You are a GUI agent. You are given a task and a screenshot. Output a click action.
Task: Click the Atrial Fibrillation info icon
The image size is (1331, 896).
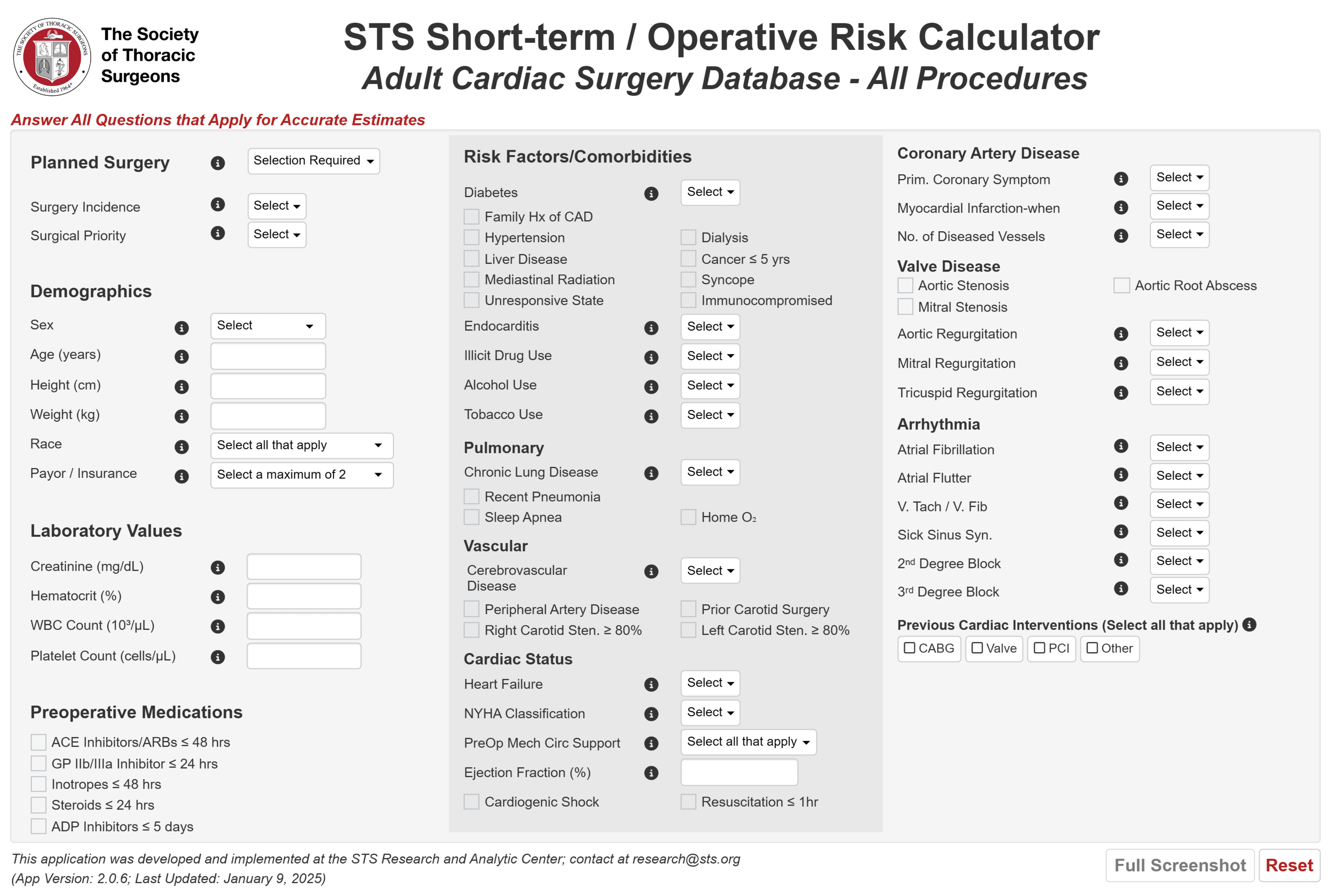point(1121,446)
